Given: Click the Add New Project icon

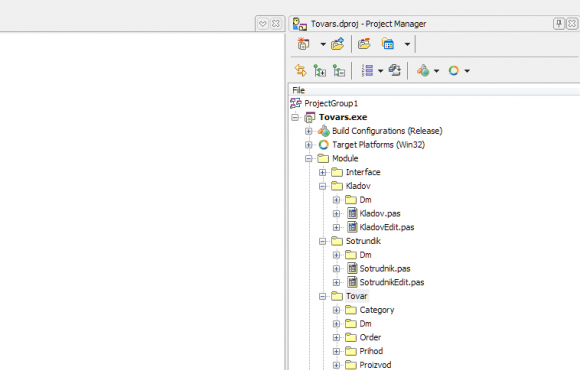Looking at the screenshot, I should pyautogui.click(x=303, y=44).
